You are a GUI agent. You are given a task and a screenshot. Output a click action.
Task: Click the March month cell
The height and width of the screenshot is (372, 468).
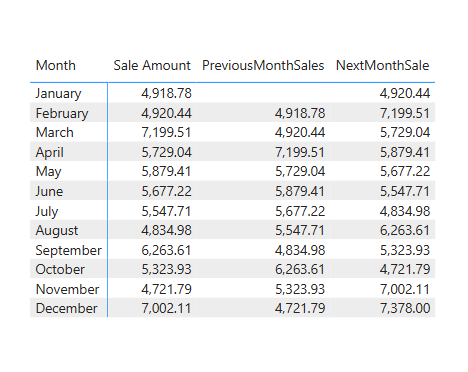[55, 132]
